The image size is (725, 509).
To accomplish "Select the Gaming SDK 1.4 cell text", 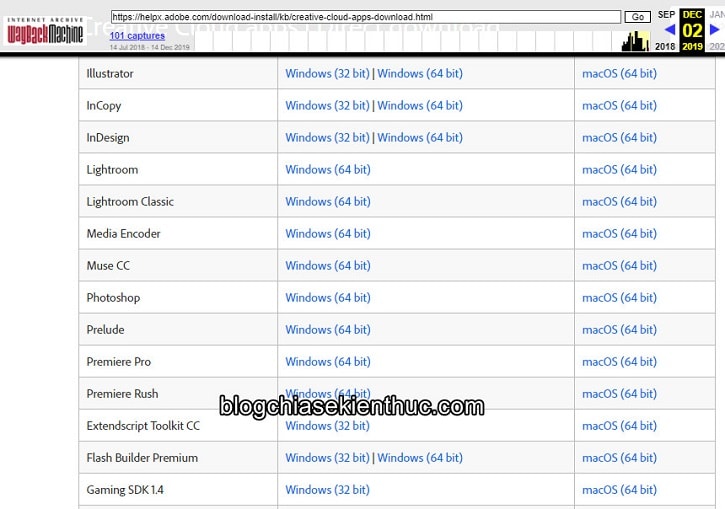I will [x=125, y=490].
